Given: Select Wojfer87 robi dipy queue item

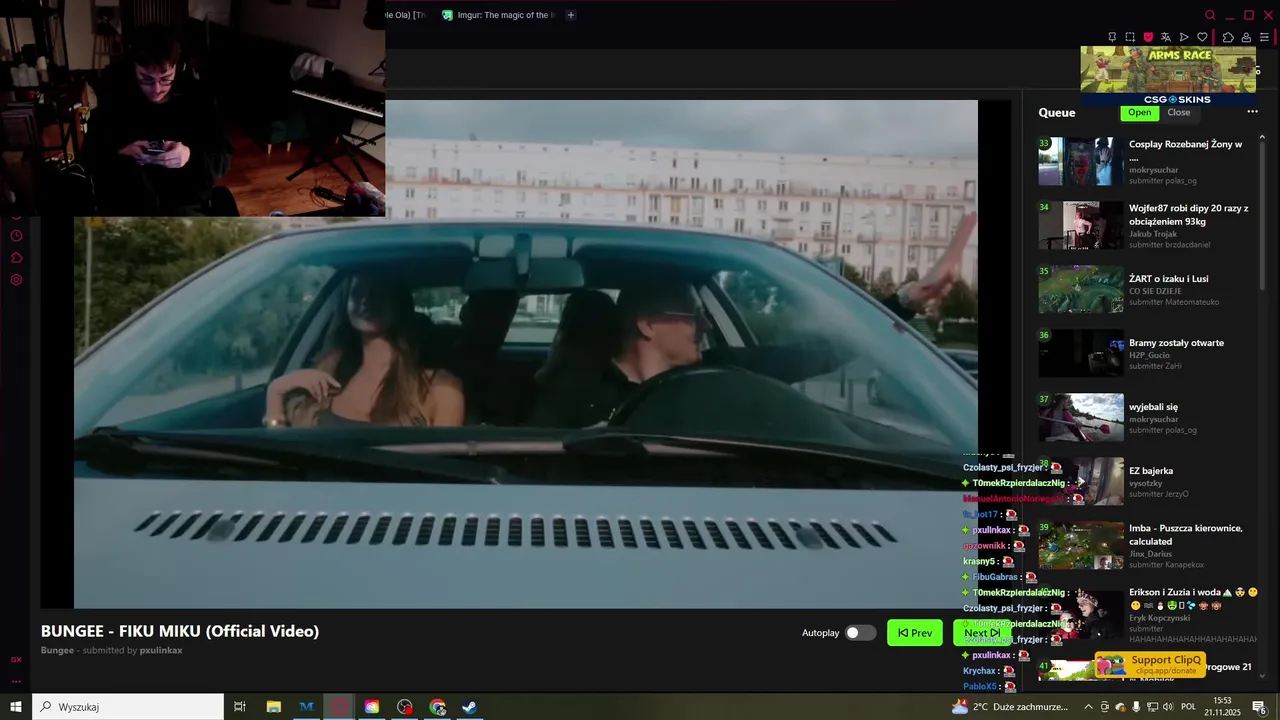Looking at the screenshot, I should tap(1146, 226).
